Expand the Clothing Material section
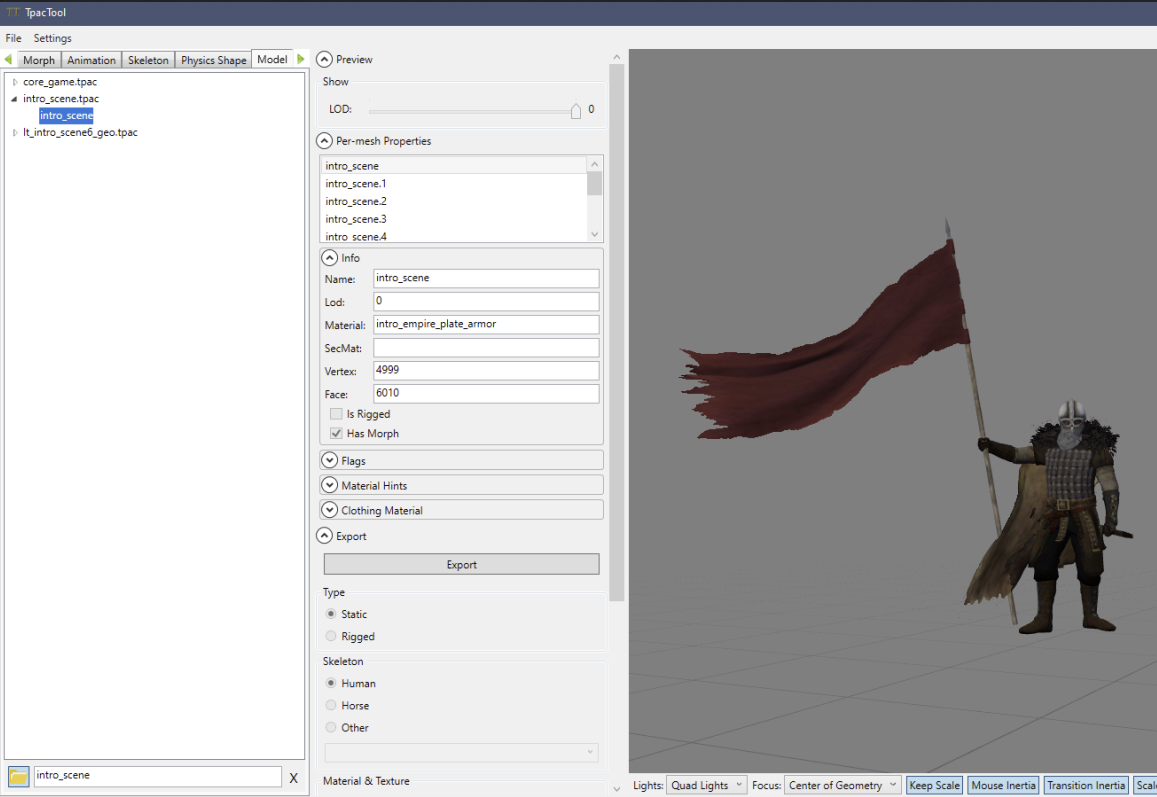The width and height of the screenshot is (1157, 797). (x=329, y=511)
